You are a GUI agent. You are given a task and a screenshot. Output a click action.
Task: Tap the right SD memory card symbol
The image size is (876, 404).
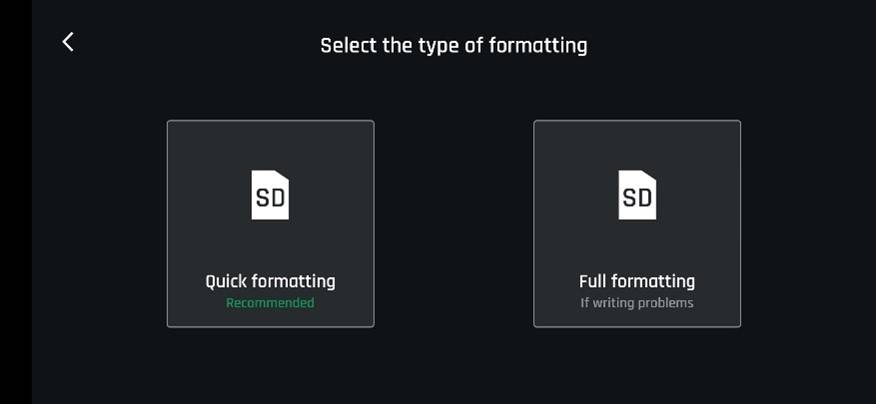pyautogui.click(x=637, y=195)
